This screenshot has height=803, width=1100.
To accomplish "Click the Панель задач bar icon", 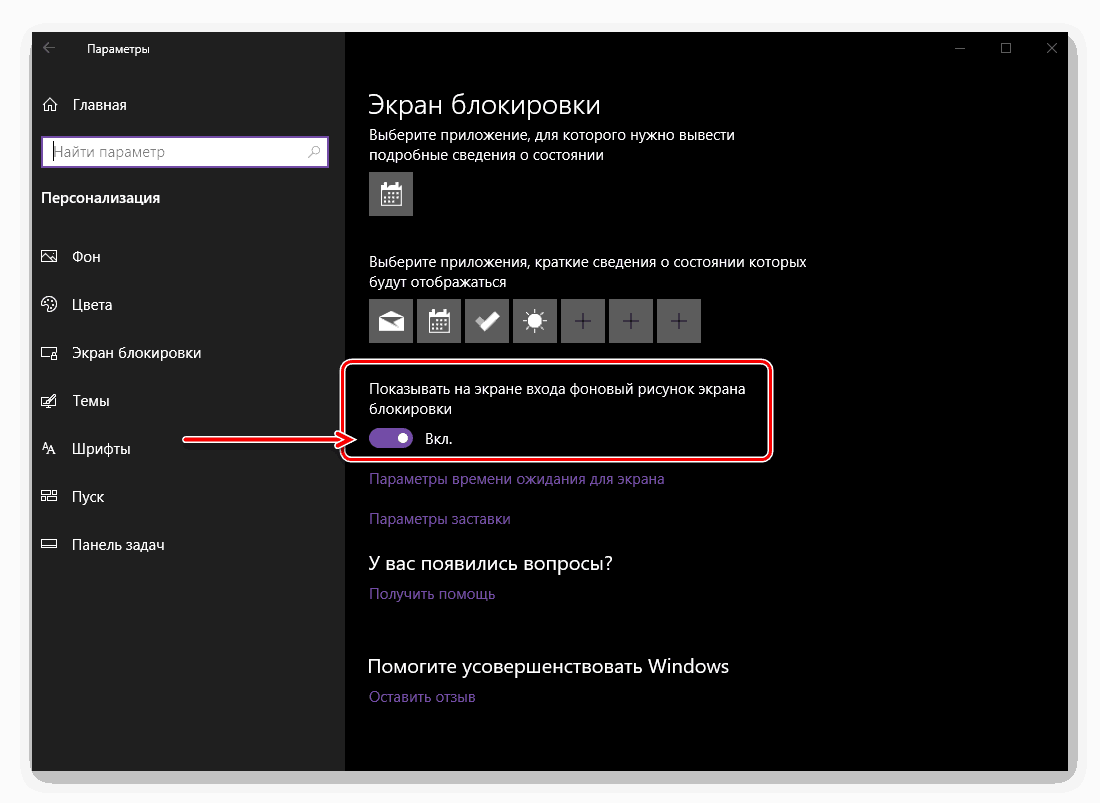I will tap(49, 544).
